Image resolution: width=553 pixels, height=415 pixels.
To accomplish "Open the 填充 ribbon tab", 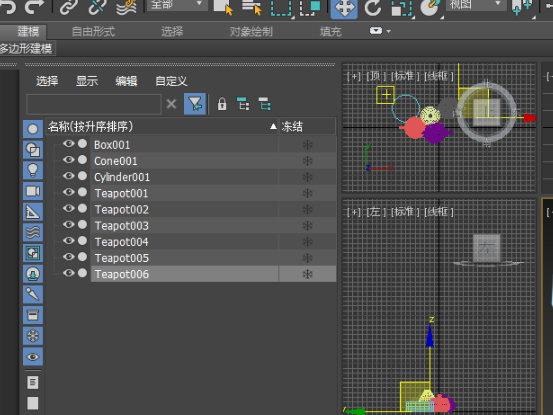I will (330, 32).
